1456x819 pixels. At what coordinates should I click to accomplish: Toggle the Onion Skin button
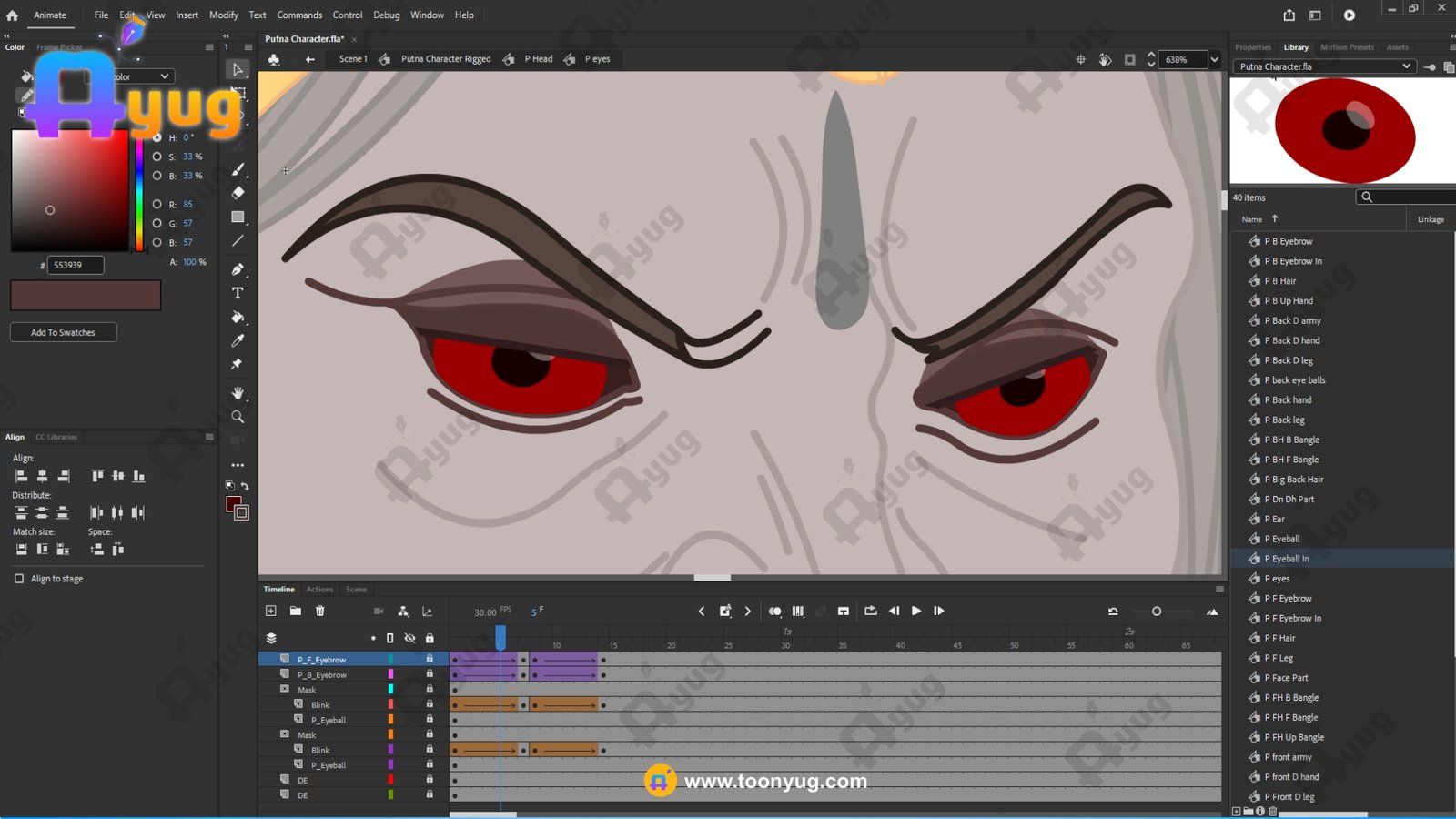coord(774,612)
